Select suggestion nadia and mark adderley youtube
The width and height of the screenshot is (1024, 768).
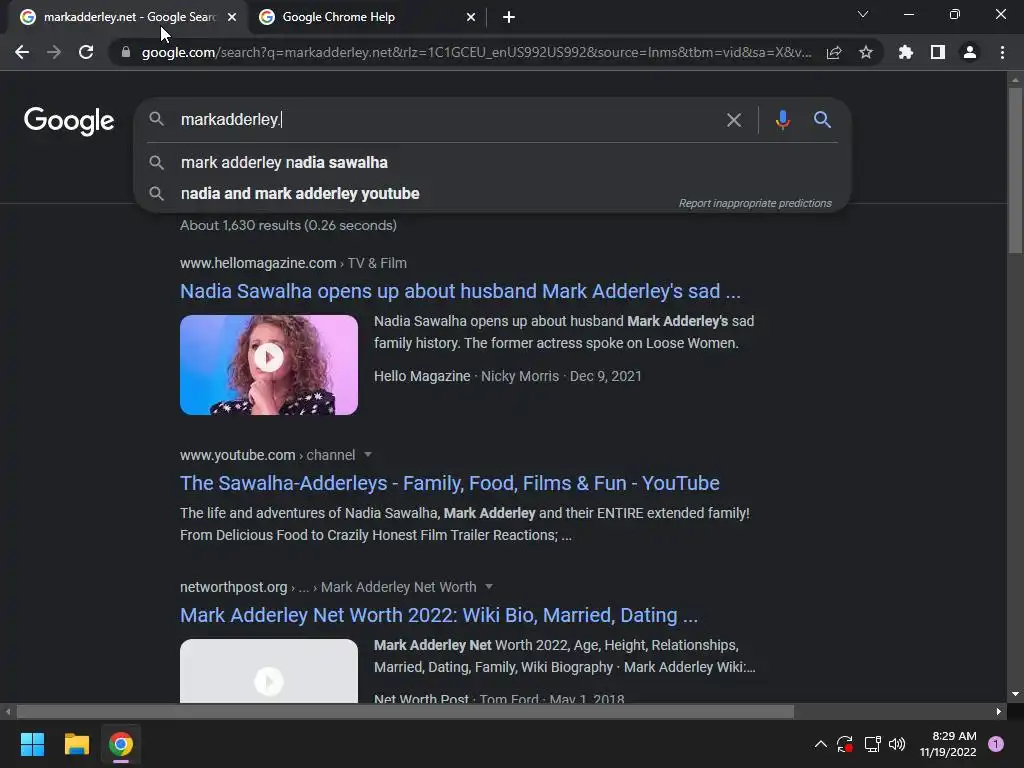point(492,194)
